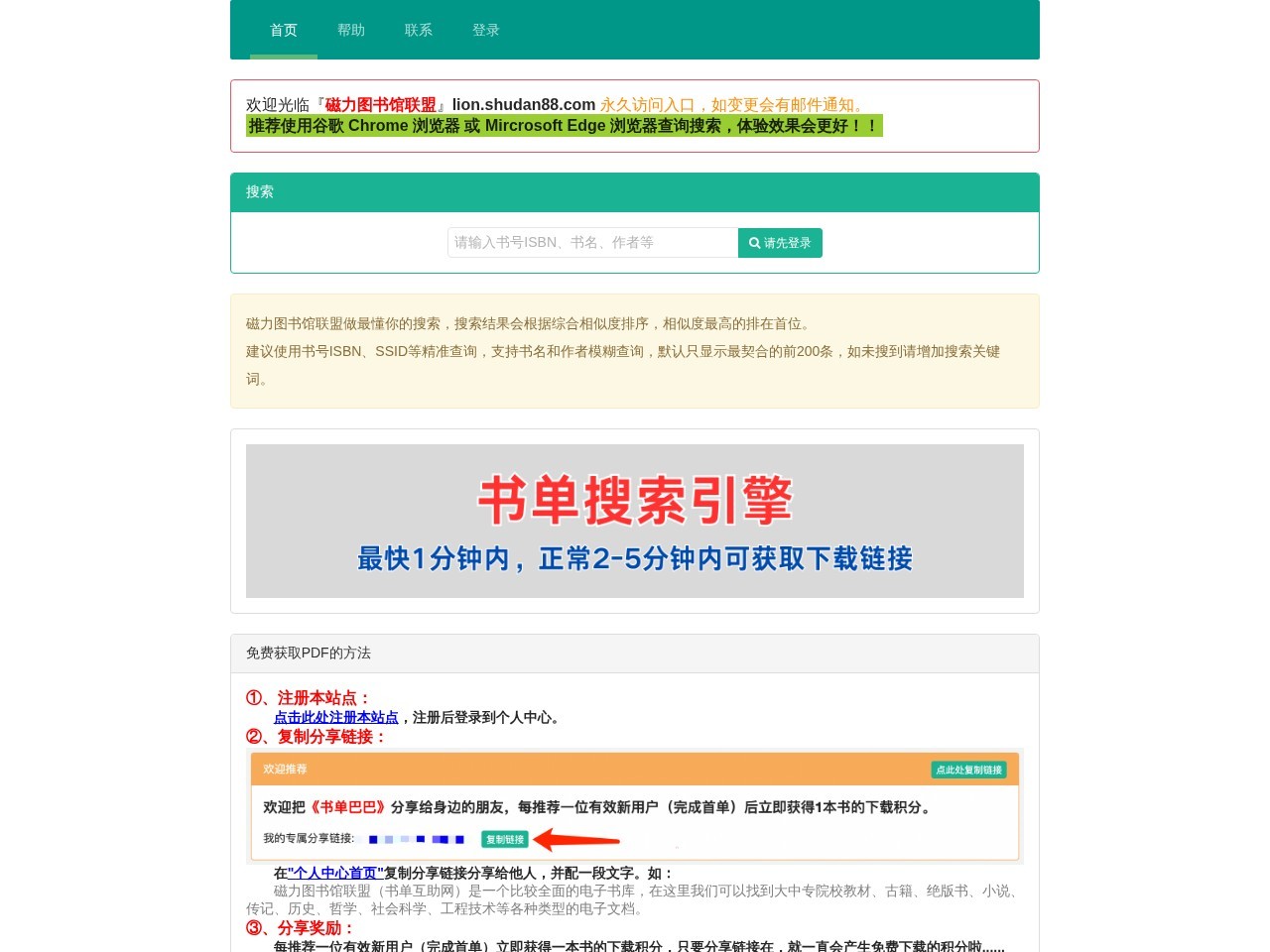This screenshot has width=1270, height=952.
Task: Click the 搜索 panel header
Action: click(x=635, y=192)
